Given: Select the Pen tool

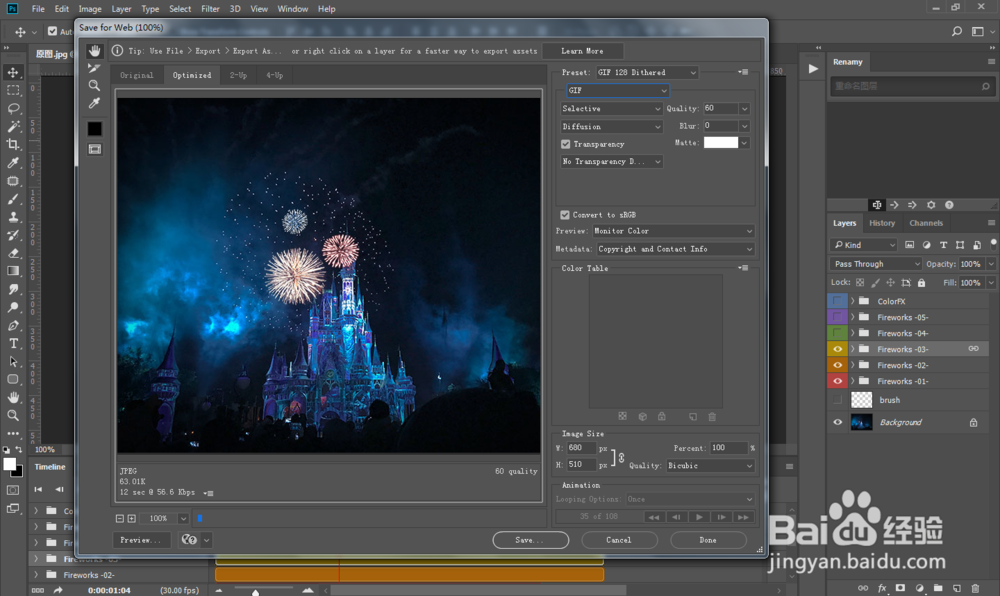Looking at the screenshot, I should pos(13,325).
